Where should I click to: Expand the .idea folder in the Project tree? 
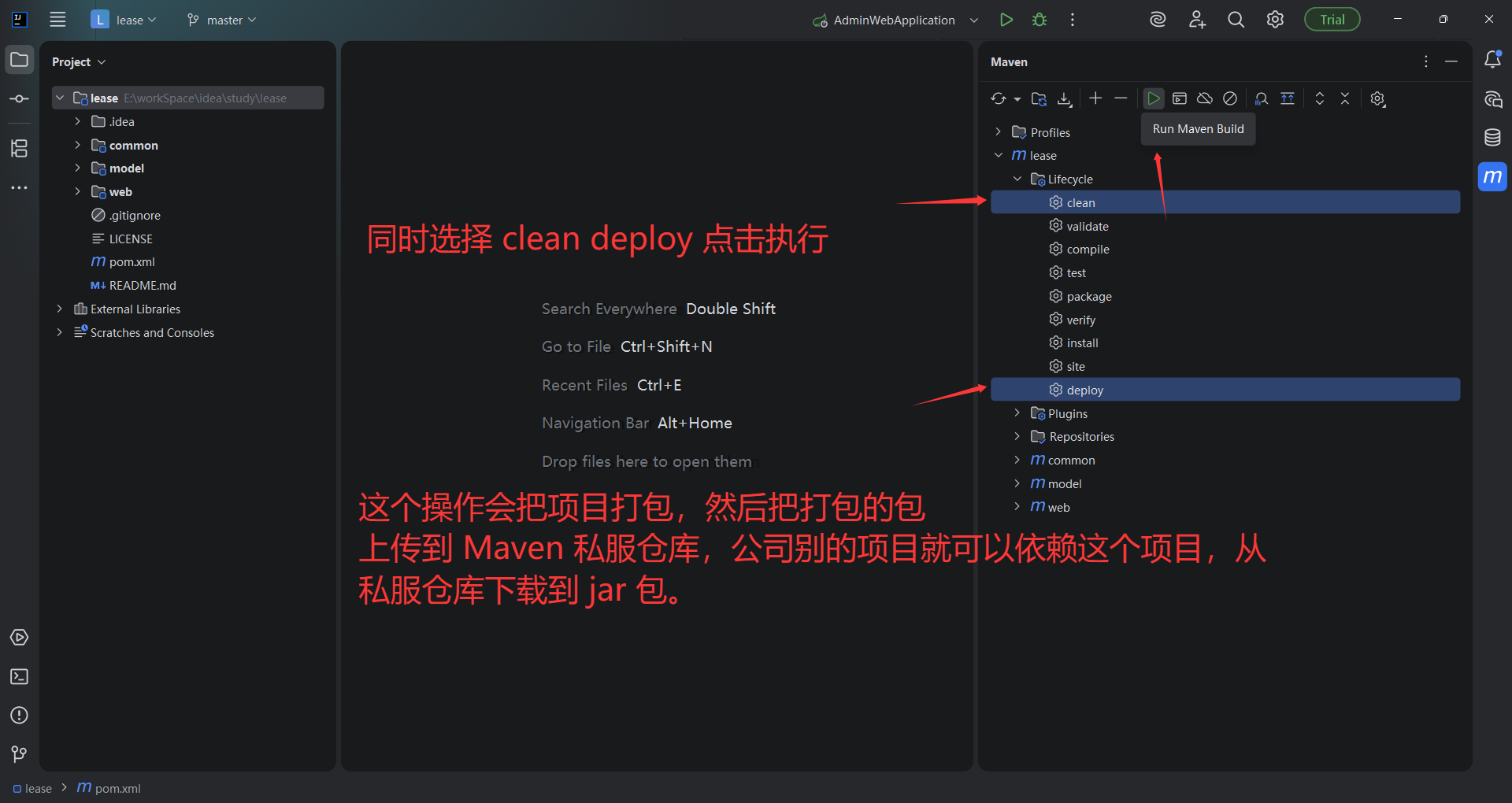[77, 121]
